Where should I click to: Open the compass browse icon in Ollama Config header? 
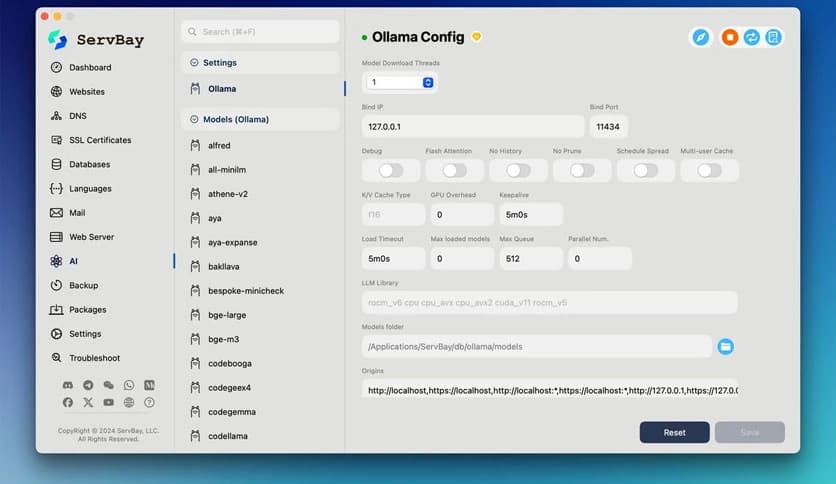pos(701,37)
